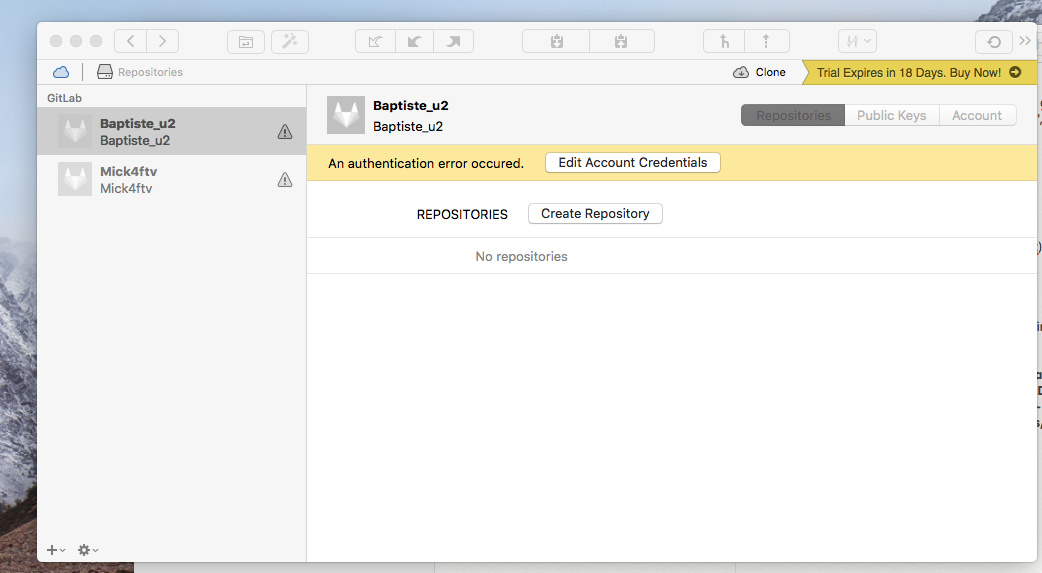Open the folder toolbar button
This screenshot has height=573, width=1042.
pyautogui.click(x=246, y=42)
